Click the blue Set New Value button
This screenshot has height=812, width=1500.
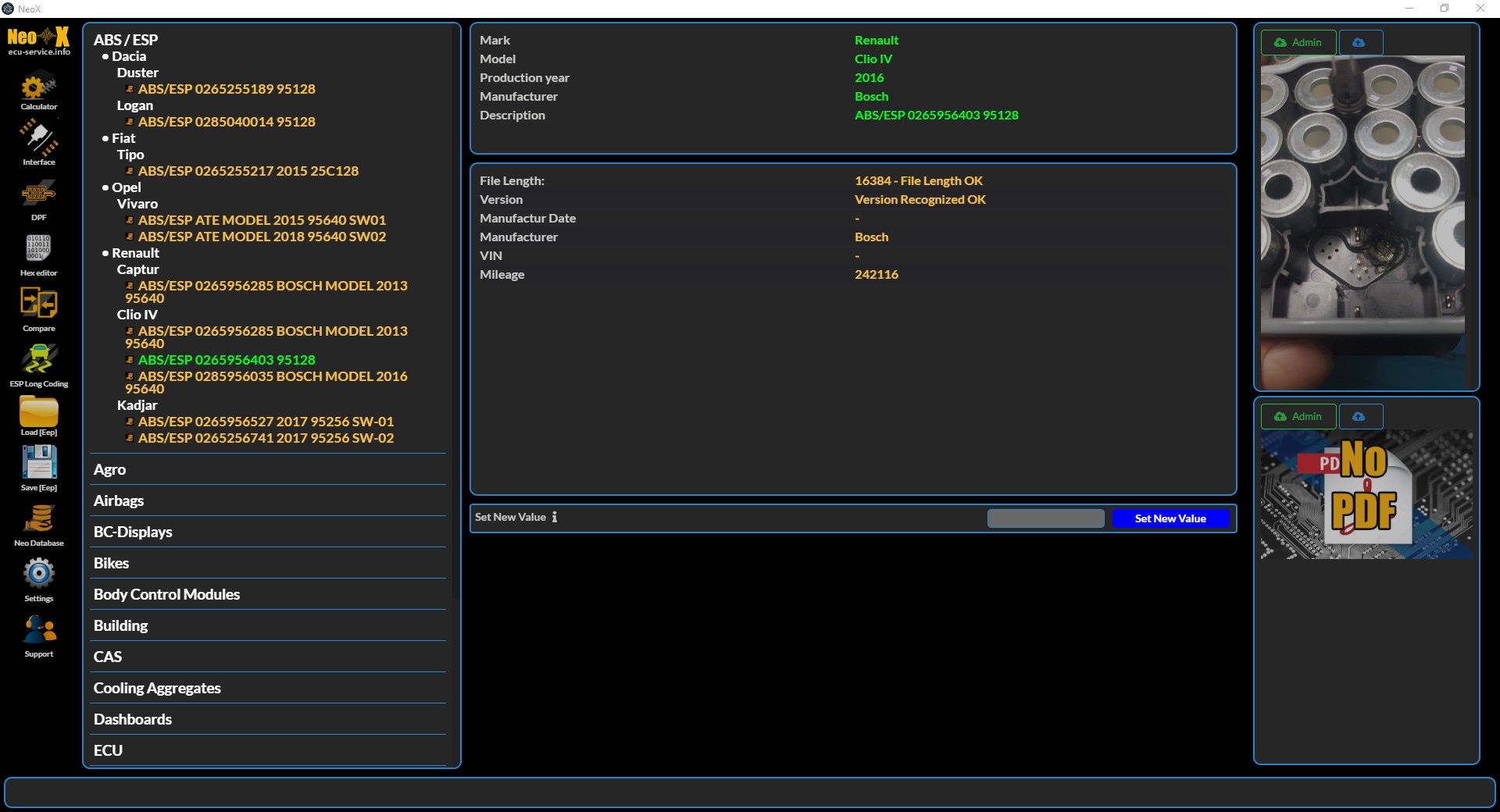[1170, 518]
